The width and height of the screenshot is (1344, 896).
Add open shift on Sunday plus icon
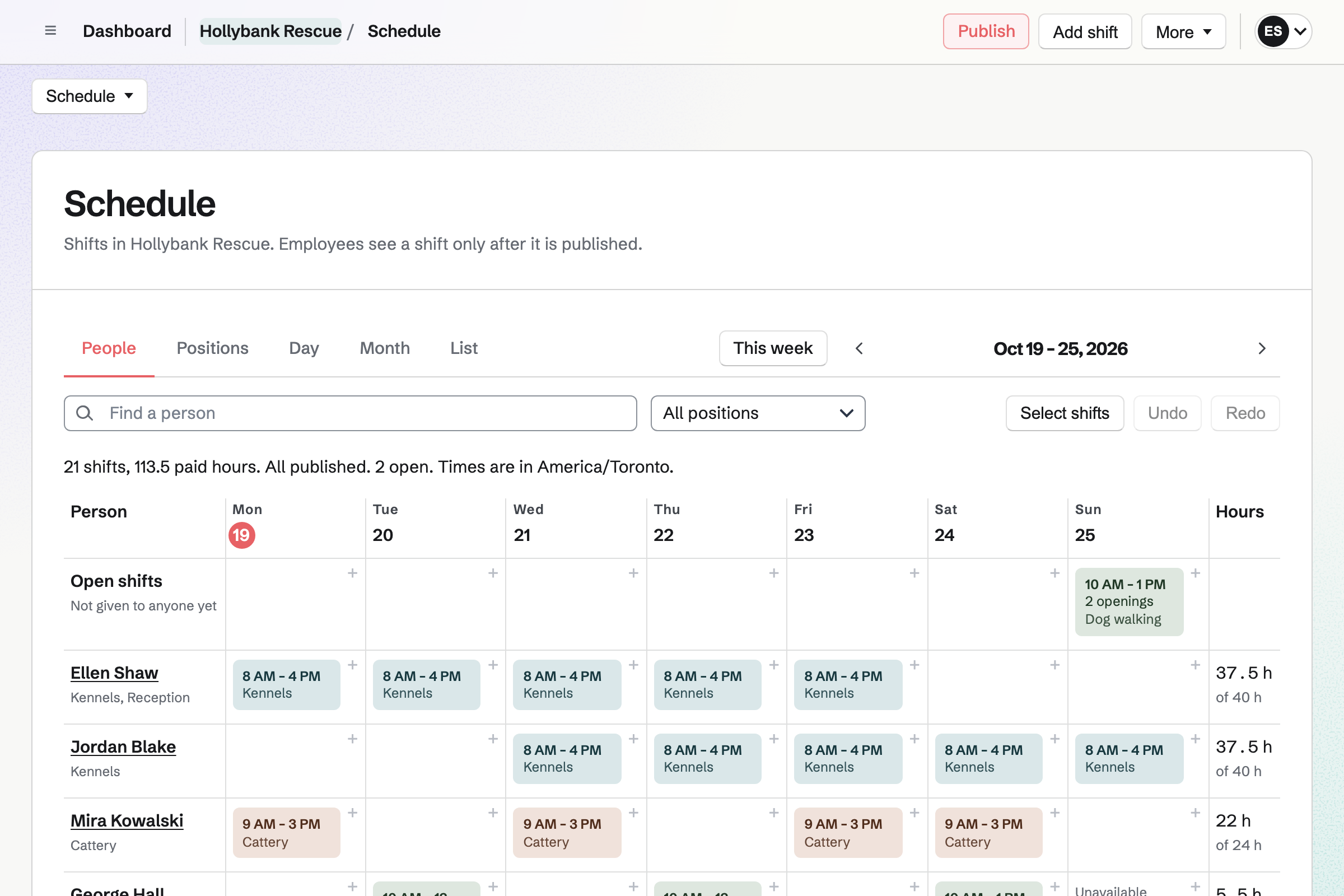pos(1195,573)
